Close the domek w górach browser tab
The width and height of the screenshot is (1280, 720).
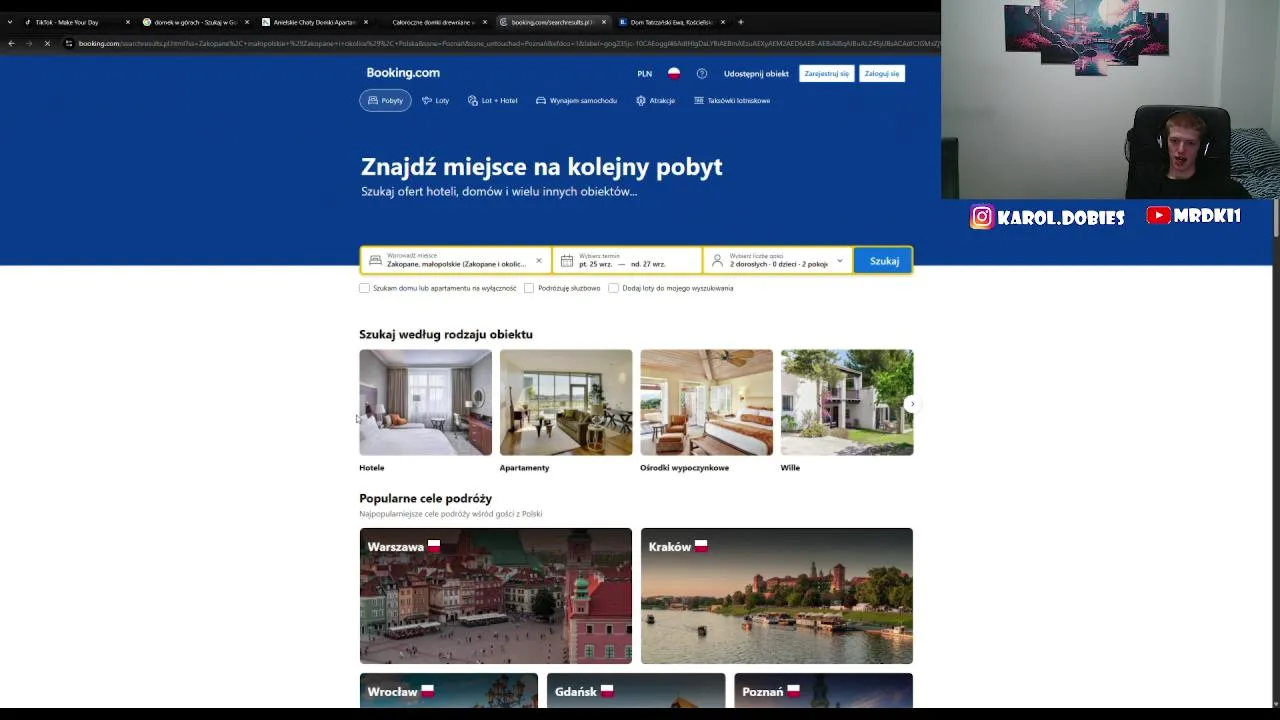coord(247,22)
